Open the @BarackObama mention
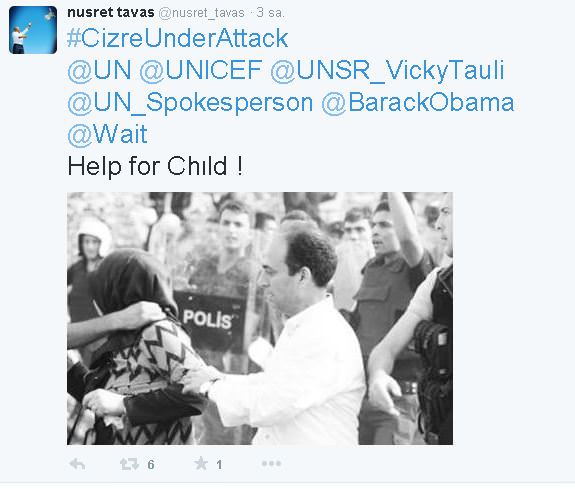Viewport: 575px width, 489px height. click(x=418, y=102)
